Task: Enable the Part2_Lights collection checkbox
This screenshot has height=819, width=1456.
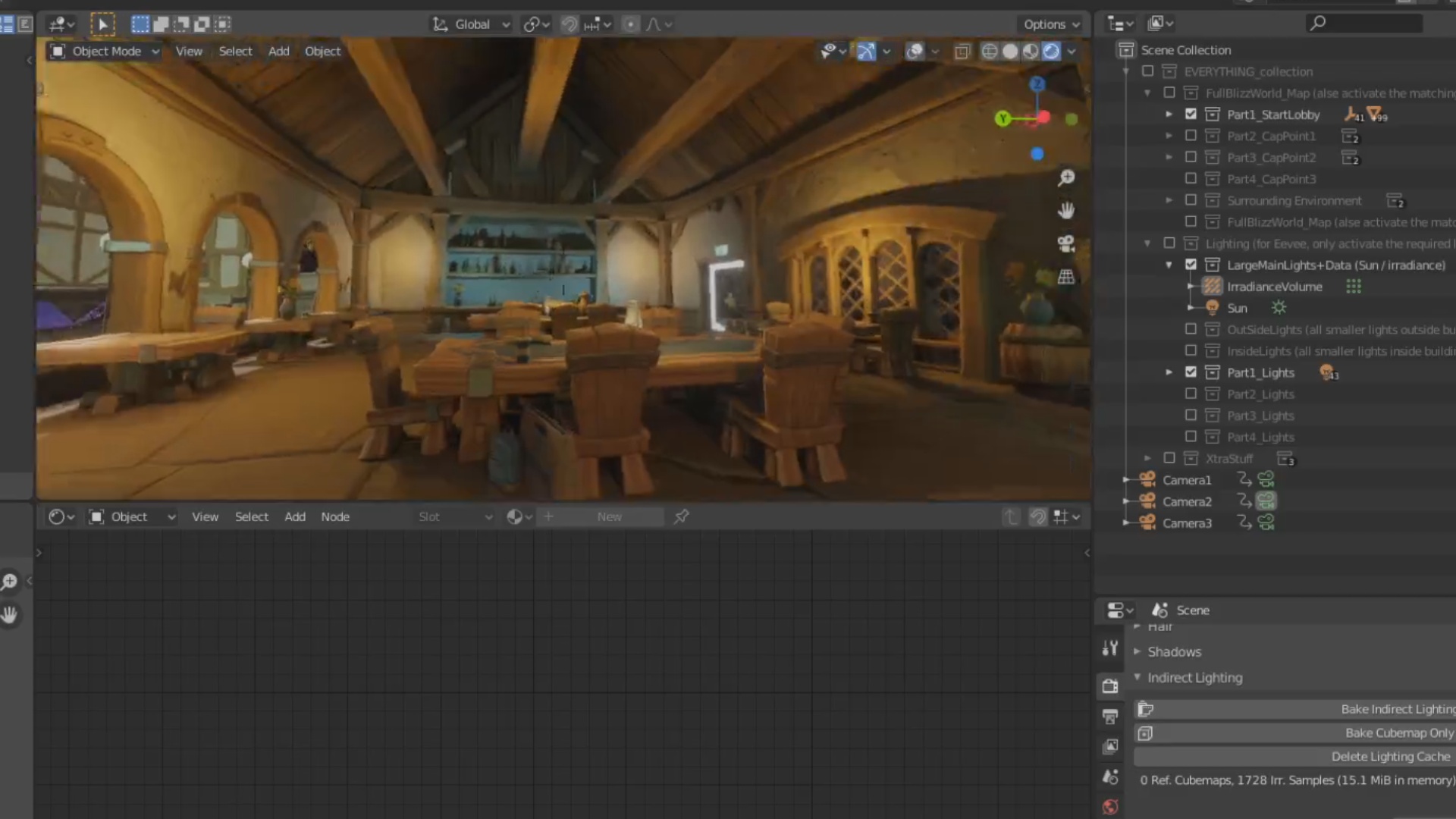Action: click(x=1191, y=394)
